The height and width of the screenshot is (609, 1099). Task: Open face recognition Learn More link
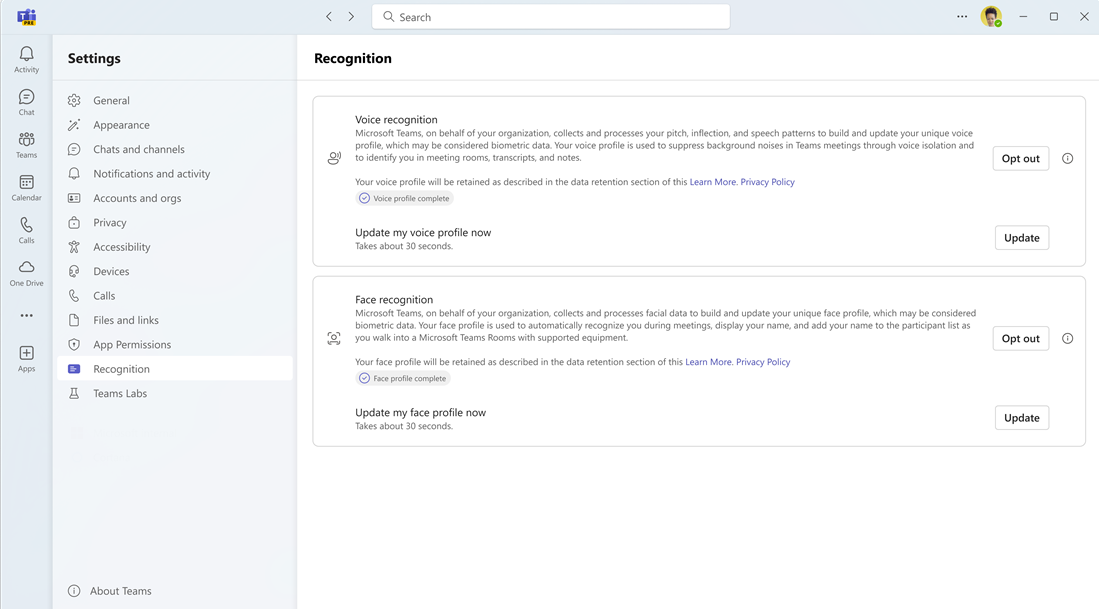[x=709, y=362]
